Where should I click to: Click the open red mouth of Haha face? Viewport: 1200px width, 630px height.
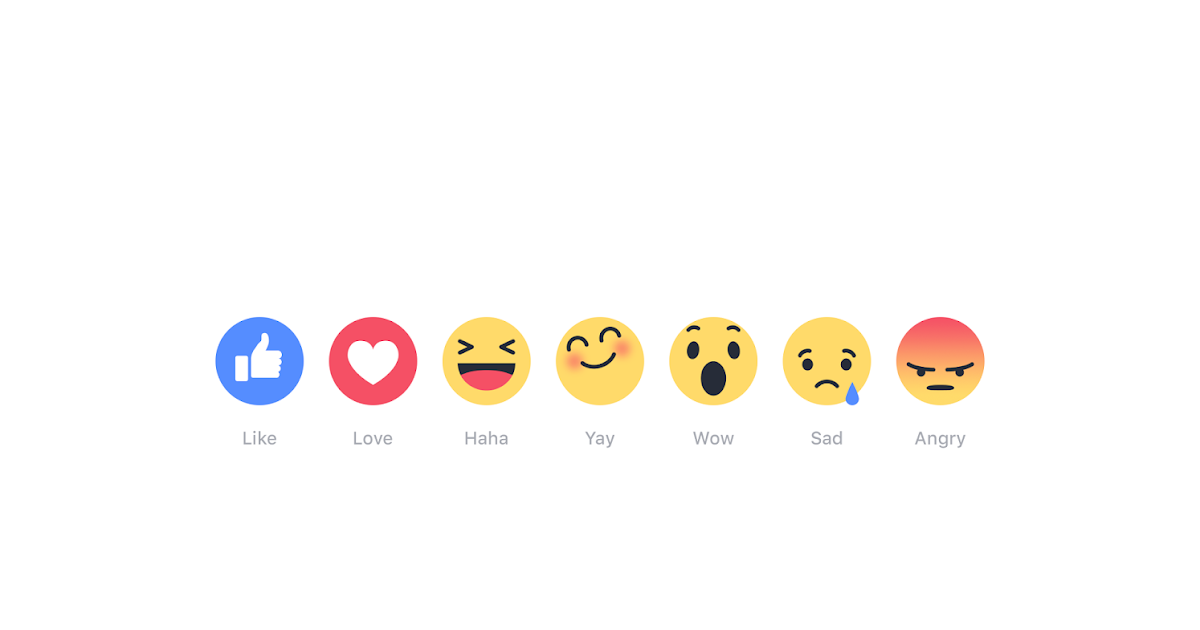coord(486,378)
